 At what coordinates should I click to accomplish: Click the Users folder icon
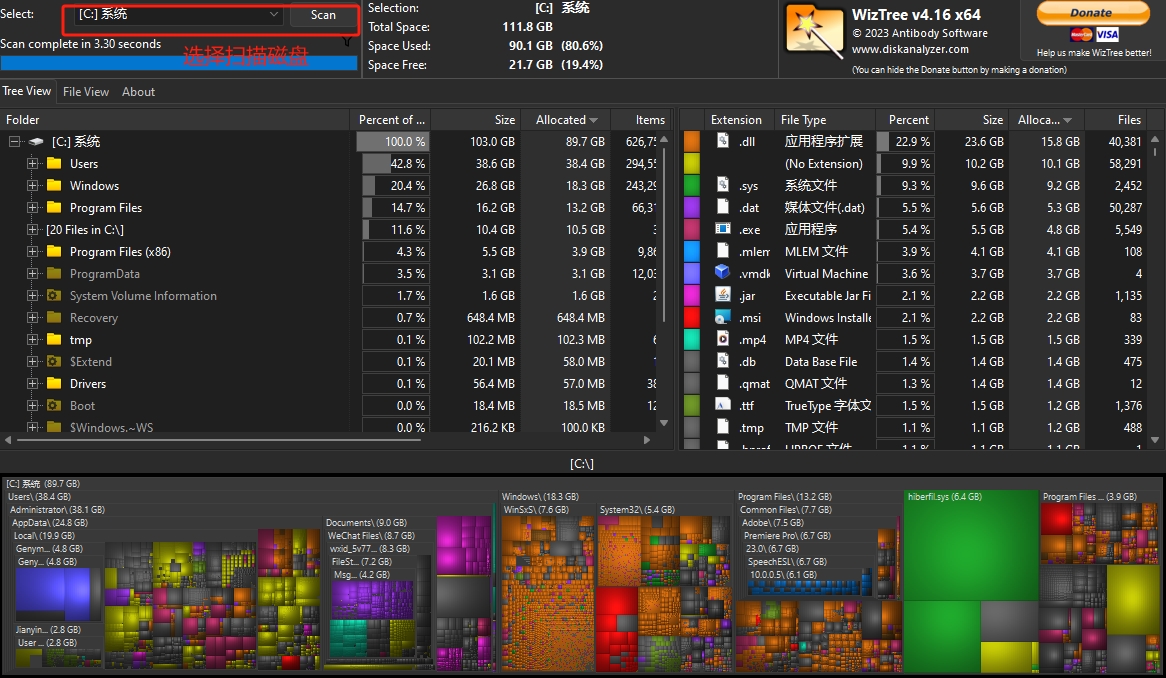click(x=54, y=164)
